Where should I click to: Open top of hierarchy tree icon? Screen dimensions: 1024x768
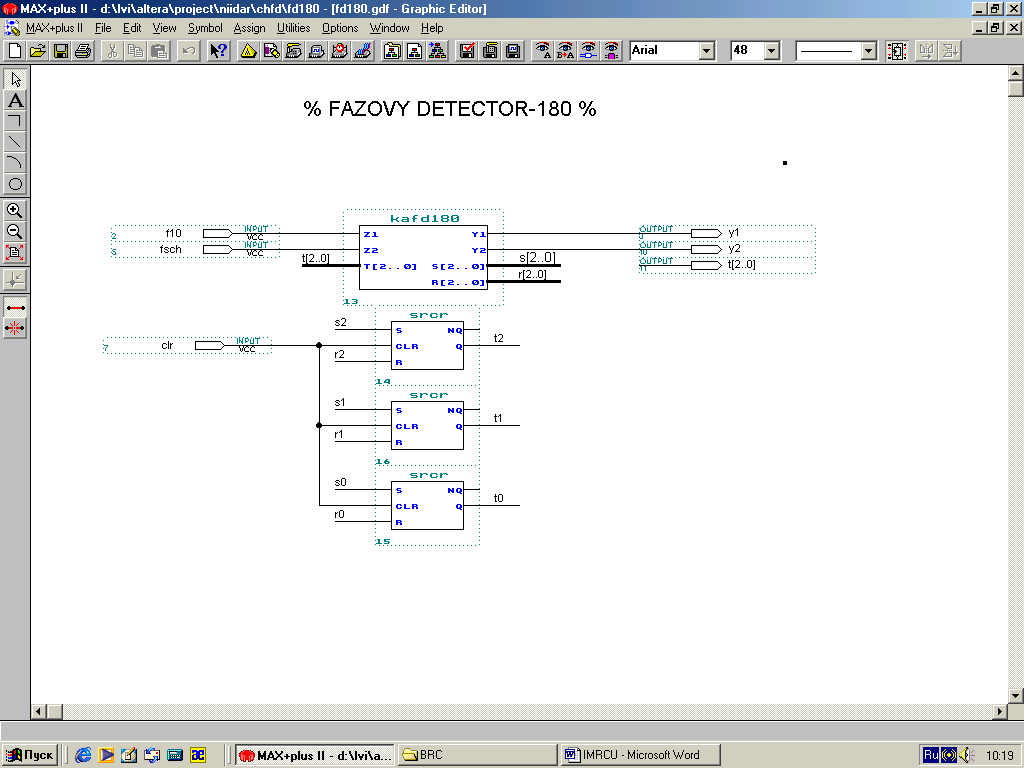438,51
